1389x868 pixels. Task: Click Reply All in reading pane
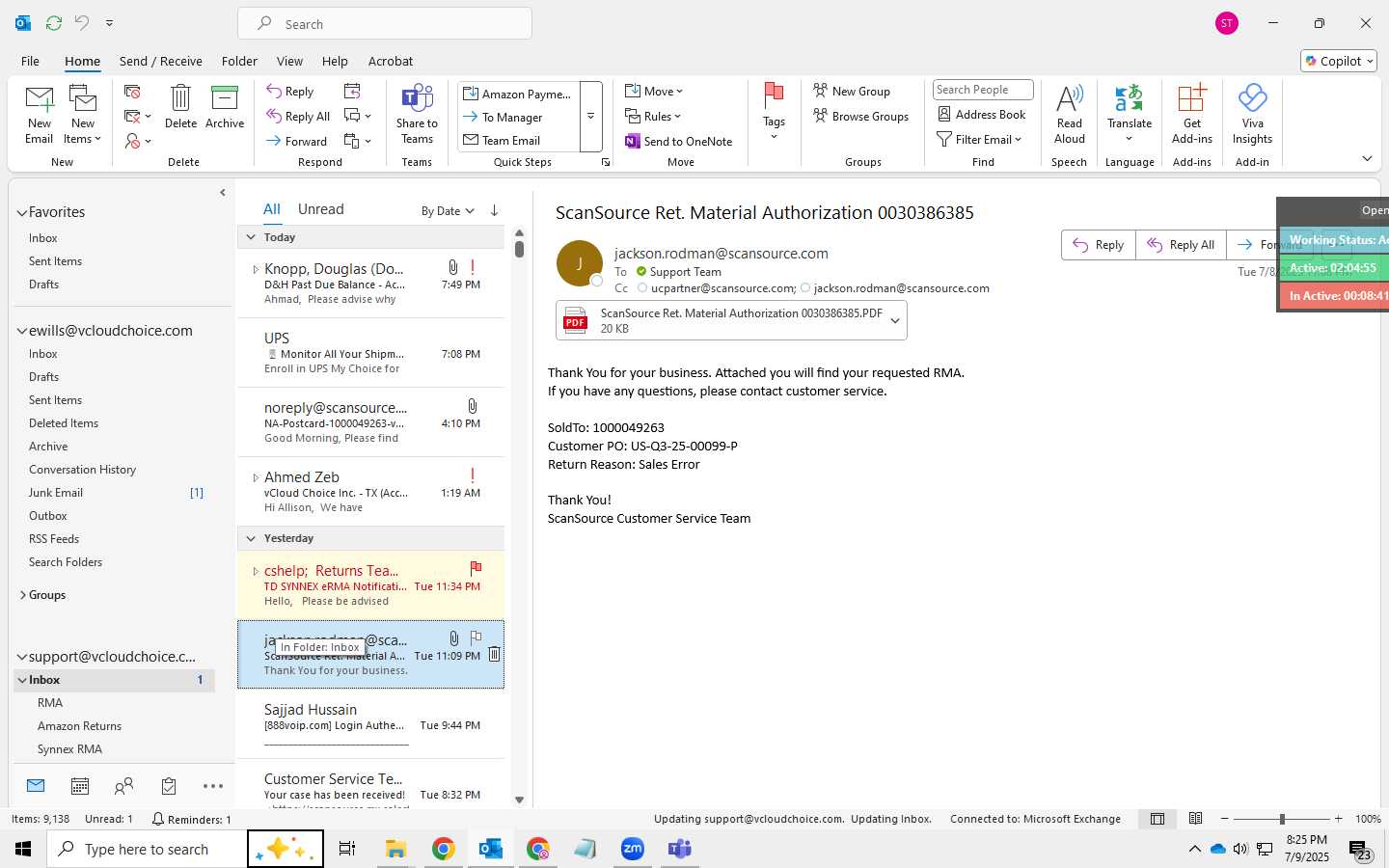click(1181, 245)
